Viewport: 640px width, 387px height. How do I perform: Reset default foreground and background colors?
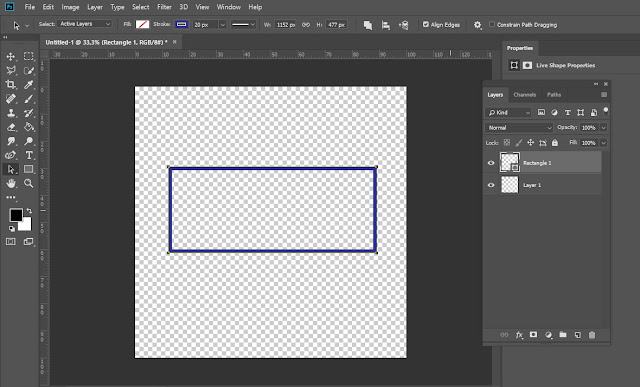point(12,229)
